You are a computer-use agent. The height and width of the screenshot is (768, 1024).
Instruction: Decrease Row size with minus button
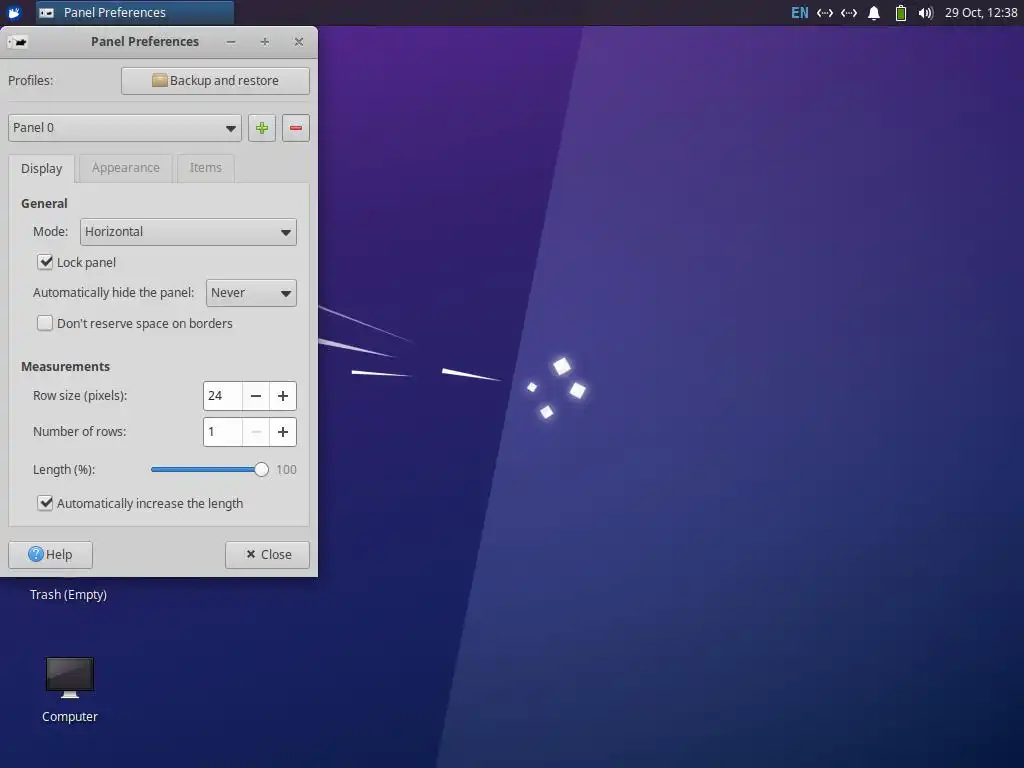256,396
